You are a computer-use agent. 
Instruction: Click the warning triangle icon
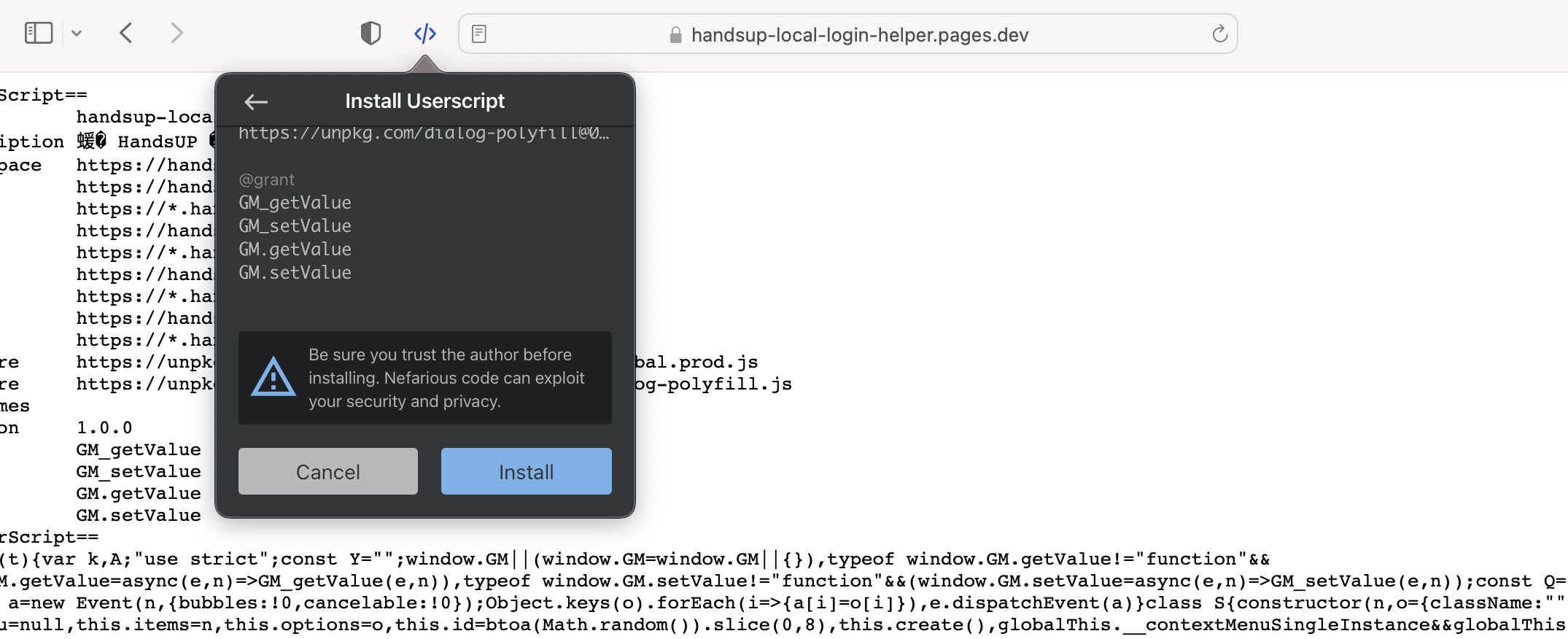tap(273, 378)
